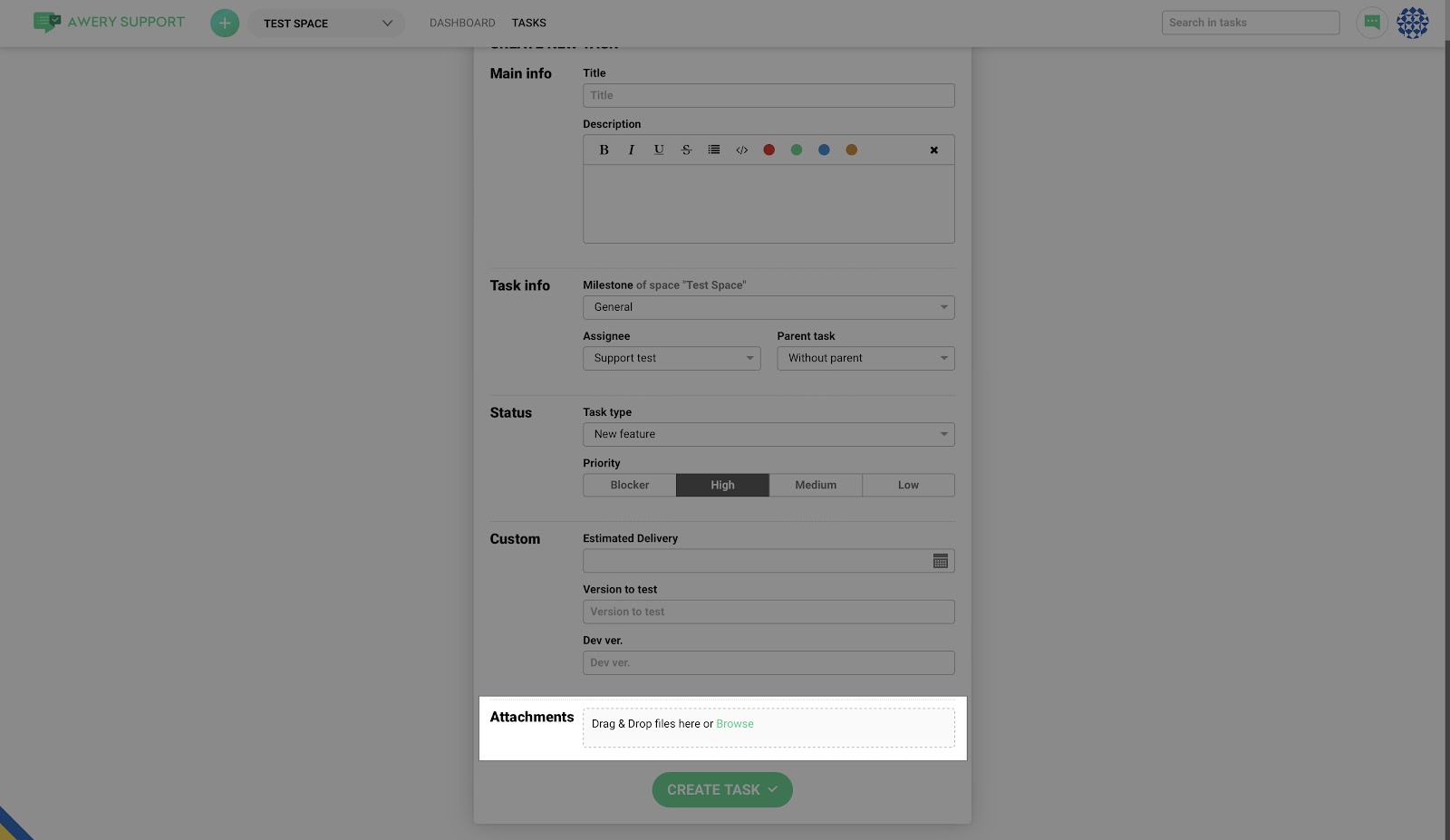Screen dimensions: 1450x840
Task: Click the Create Task button
Action: (721, 790)
